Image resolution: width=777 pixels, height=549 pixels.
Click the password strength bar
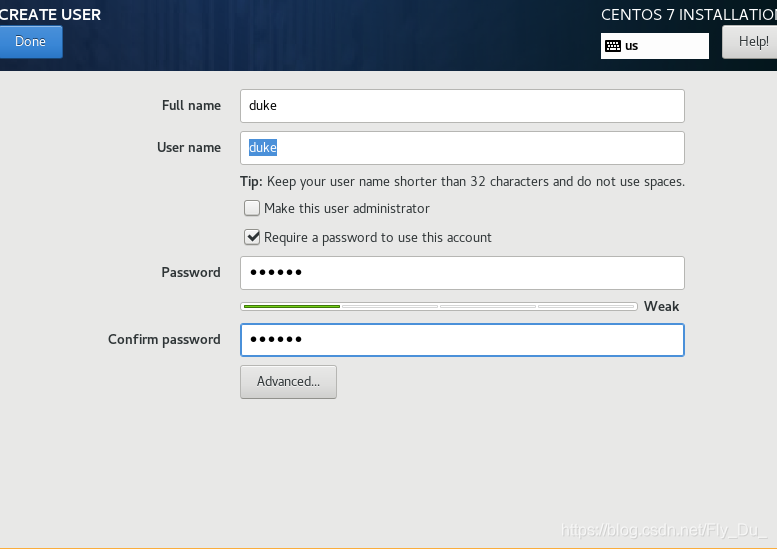point(439,307)
